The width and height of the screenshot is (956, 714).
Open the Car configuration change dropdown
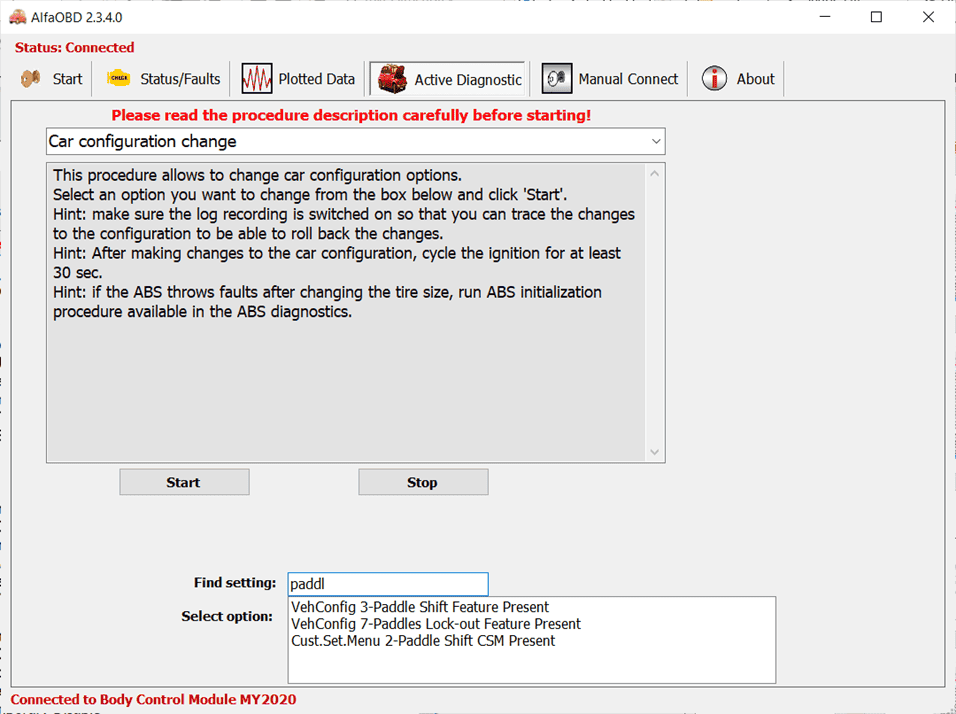tap(355, 141)
